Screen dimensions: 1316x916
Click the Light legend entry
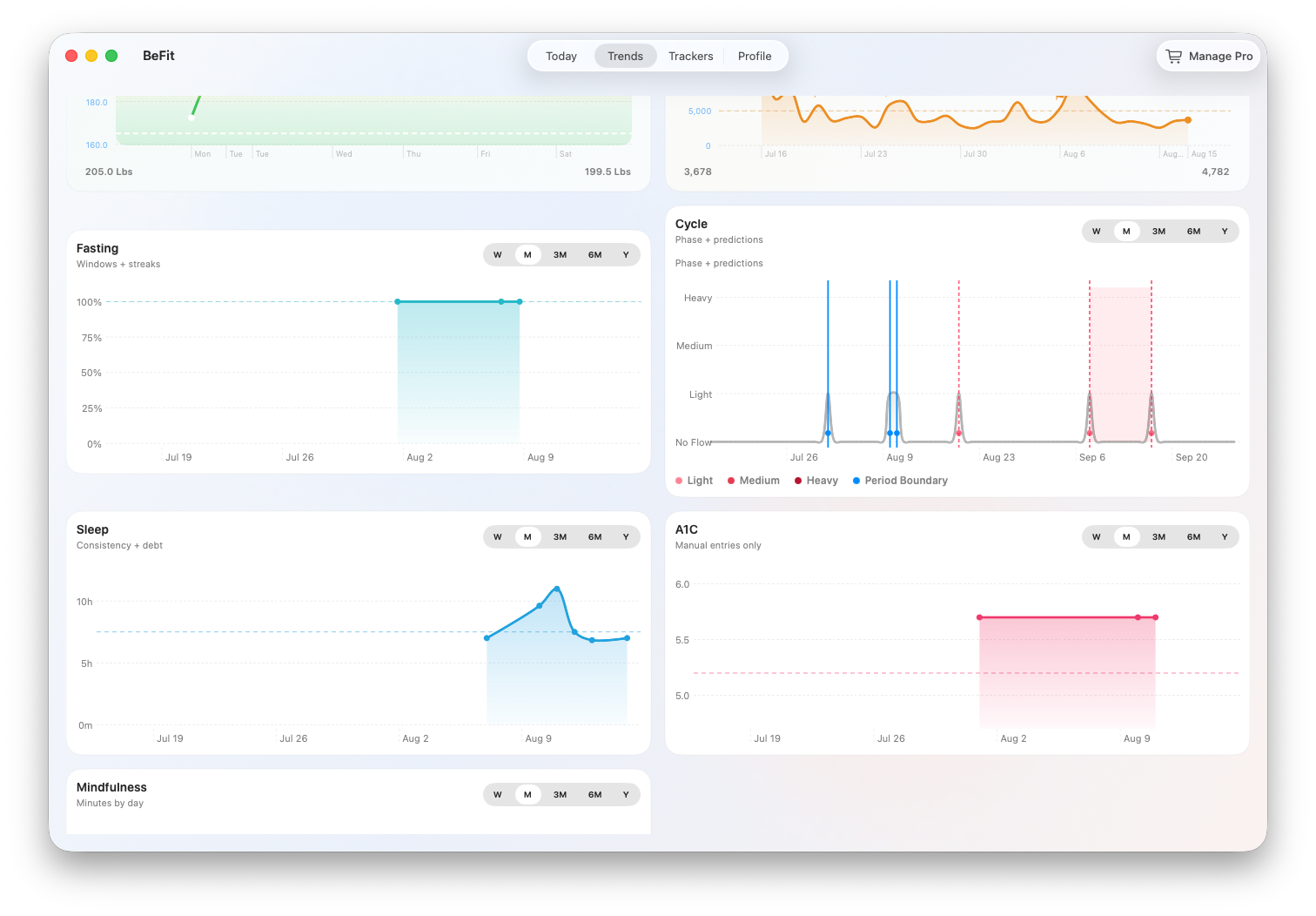coord(695,481)
